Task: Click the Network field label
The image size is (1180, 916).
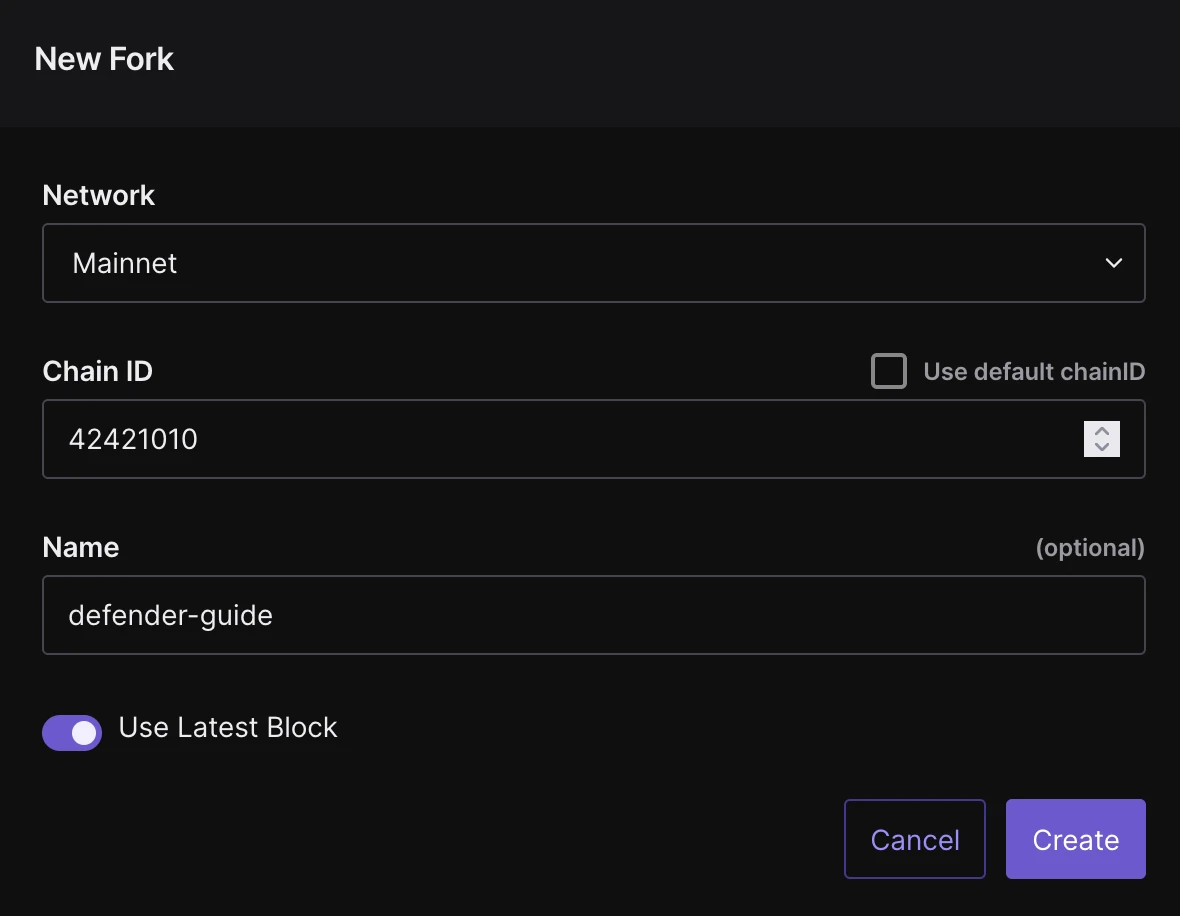Action: coord(98,195)
